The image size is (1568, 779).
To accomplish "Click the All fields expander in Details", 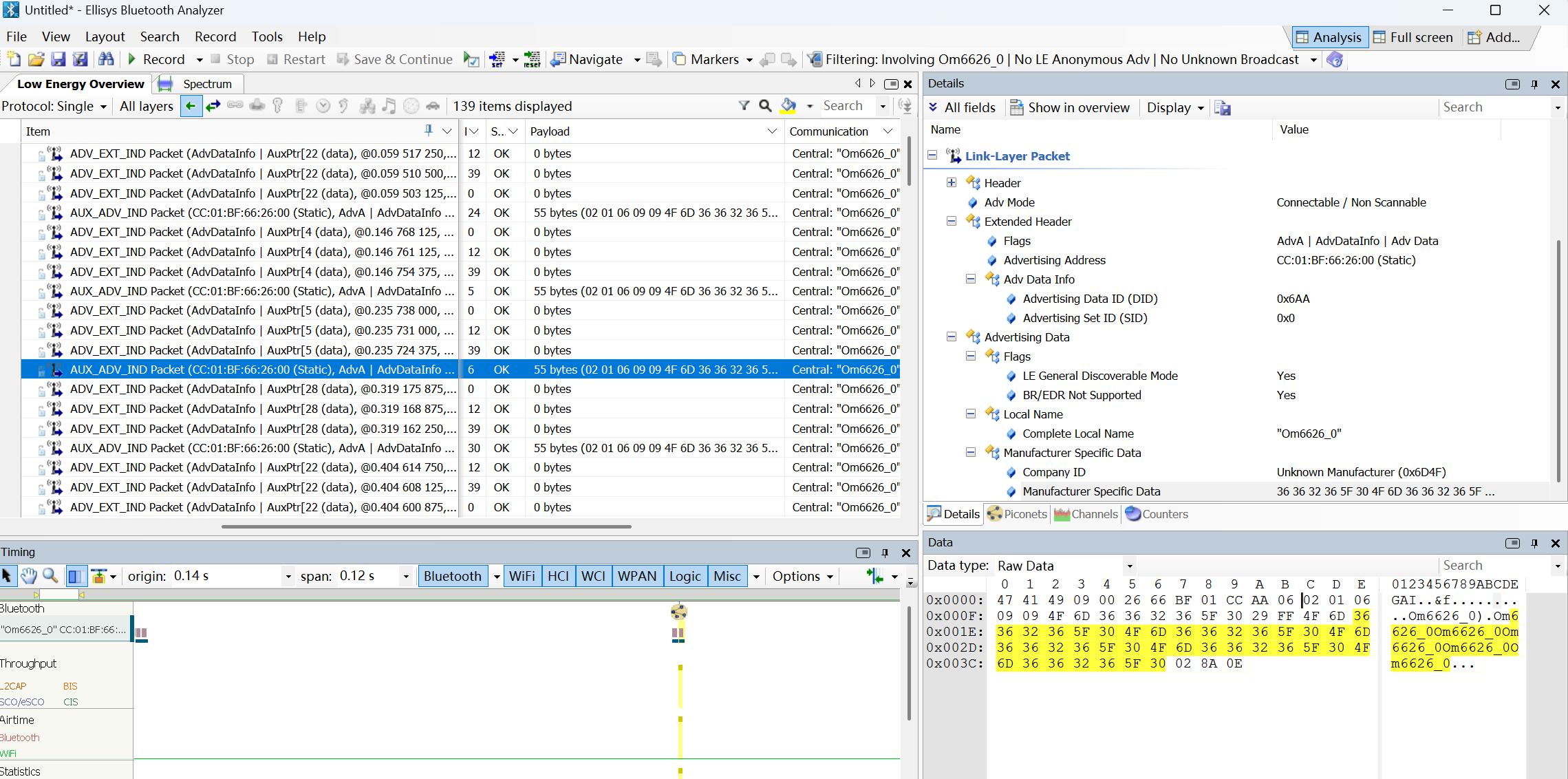I will [x=962, y=107].
